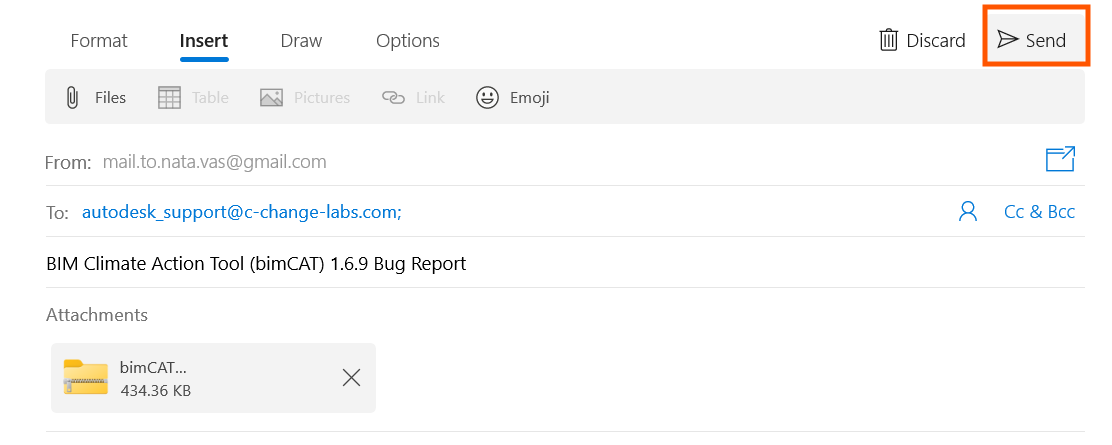Click the subject line Bug Report text
Image resolution: width=1112 pixels, height=445 pixels.
tap(256, 264)
